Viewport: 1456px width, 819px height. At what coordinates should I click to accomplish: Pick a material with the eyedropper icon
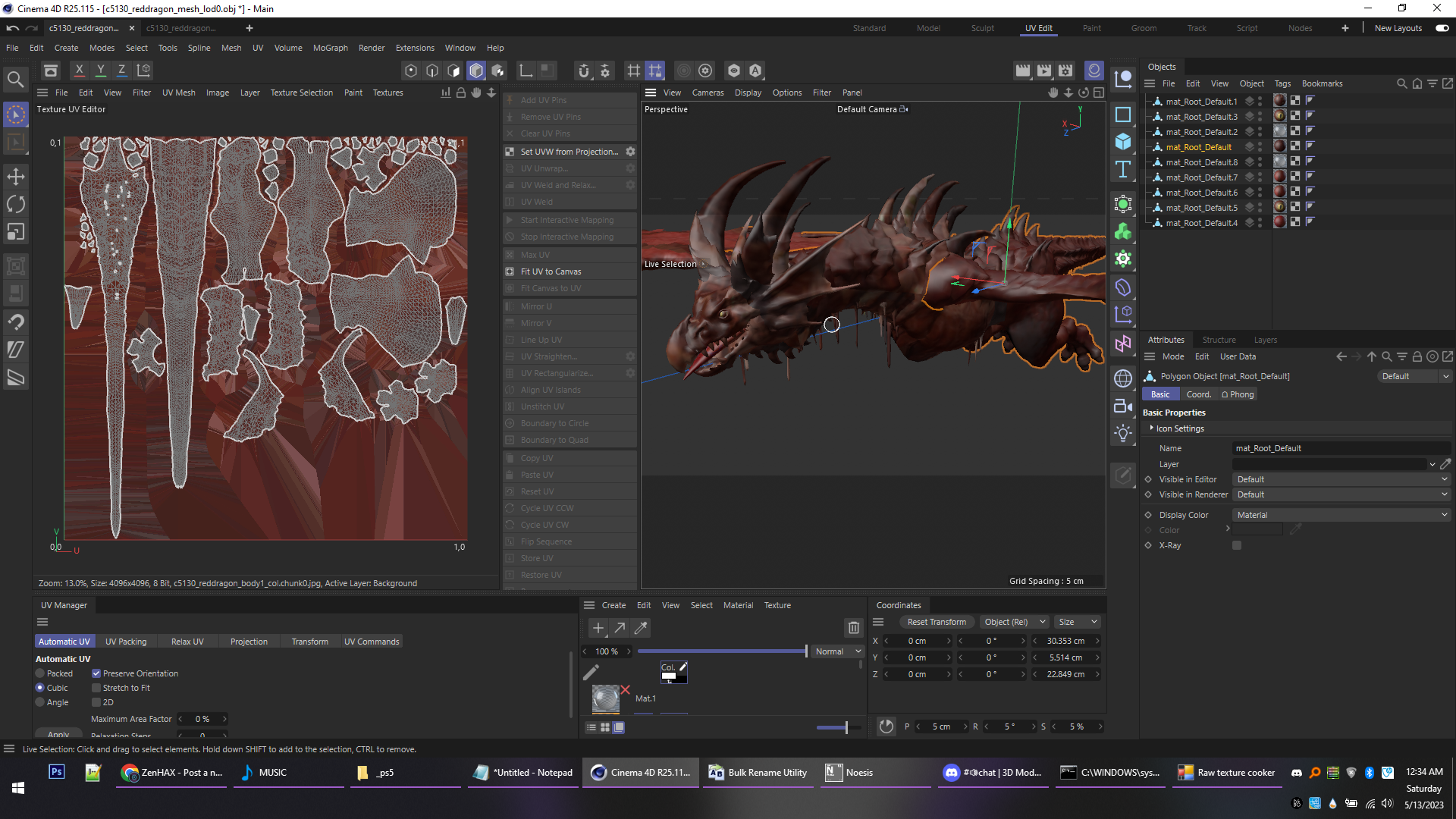(x=641, y=628)
